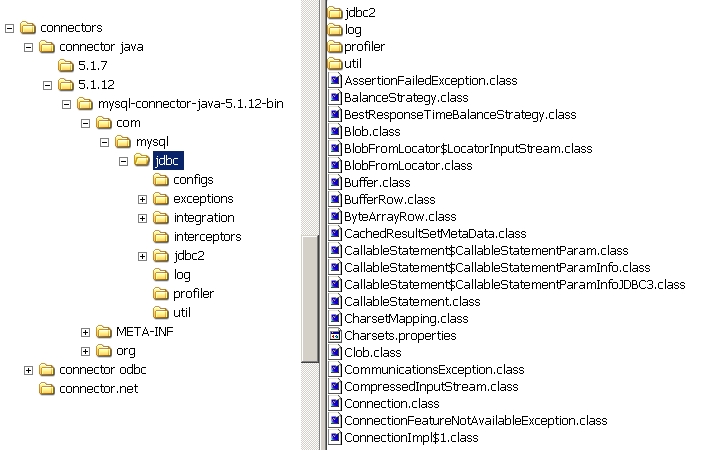703x450 pixels.
Task: Select the mysql tree item label
Action: point(152,142)
